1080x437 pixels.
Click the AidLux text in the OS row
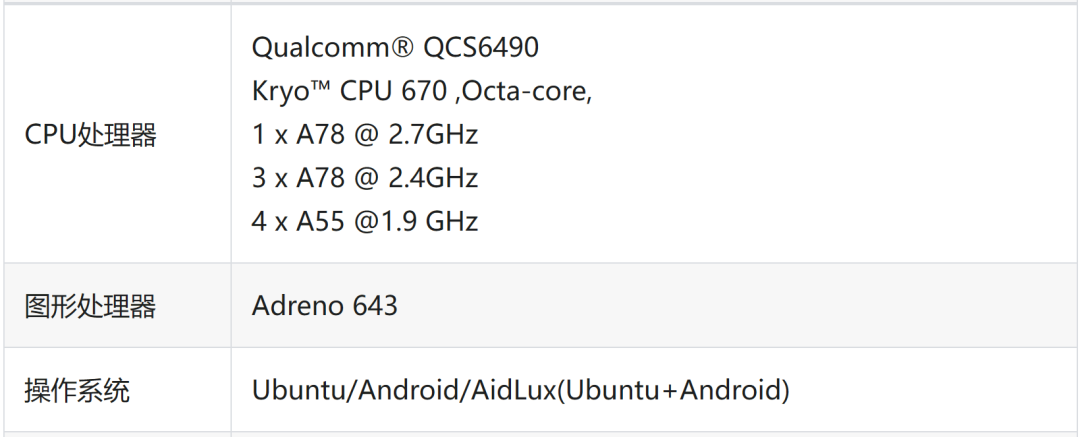tap(512, 391)
